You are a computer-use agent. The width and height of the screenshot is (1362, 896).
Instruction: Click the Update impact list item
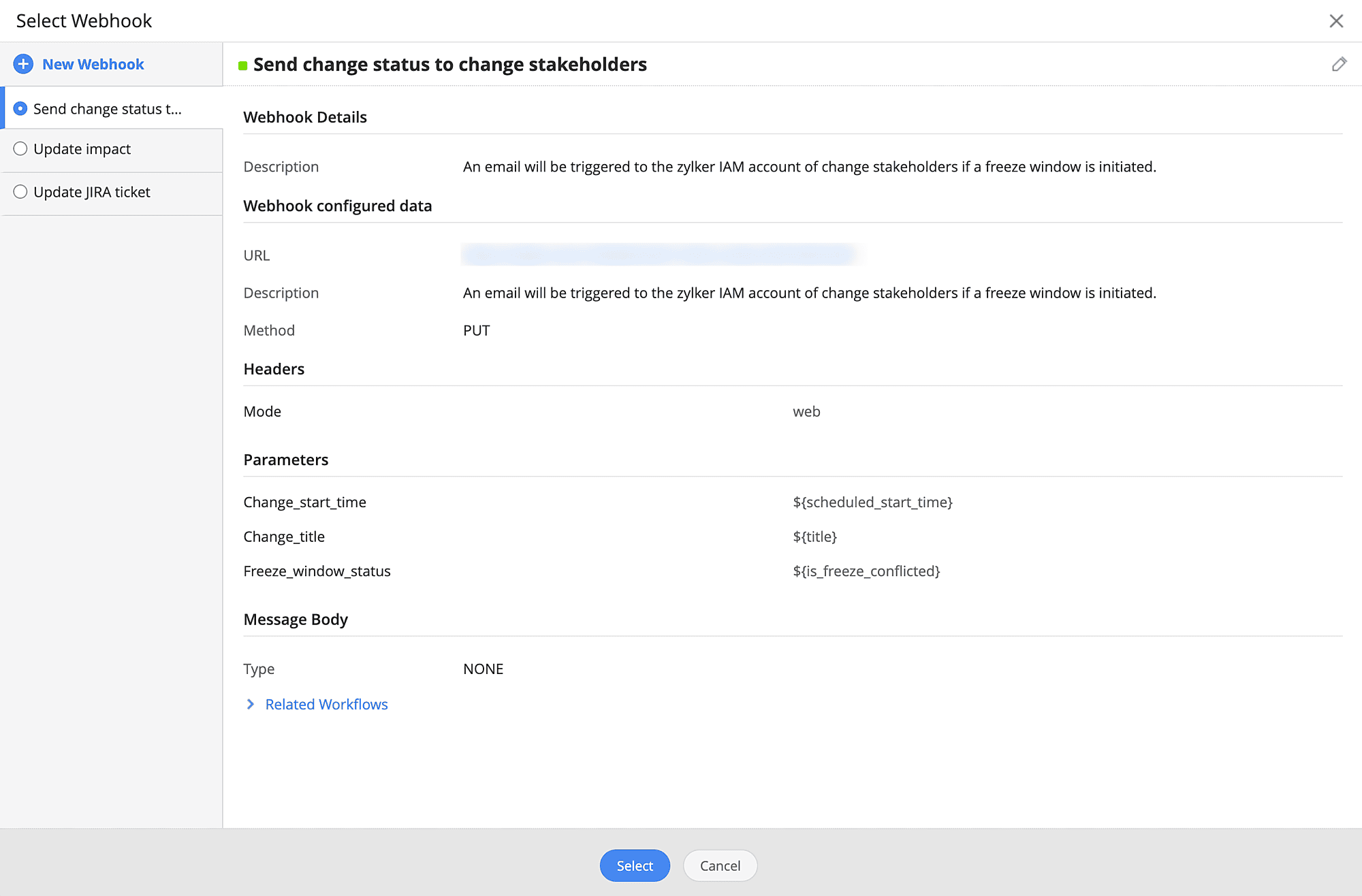[x=82, y=148]
